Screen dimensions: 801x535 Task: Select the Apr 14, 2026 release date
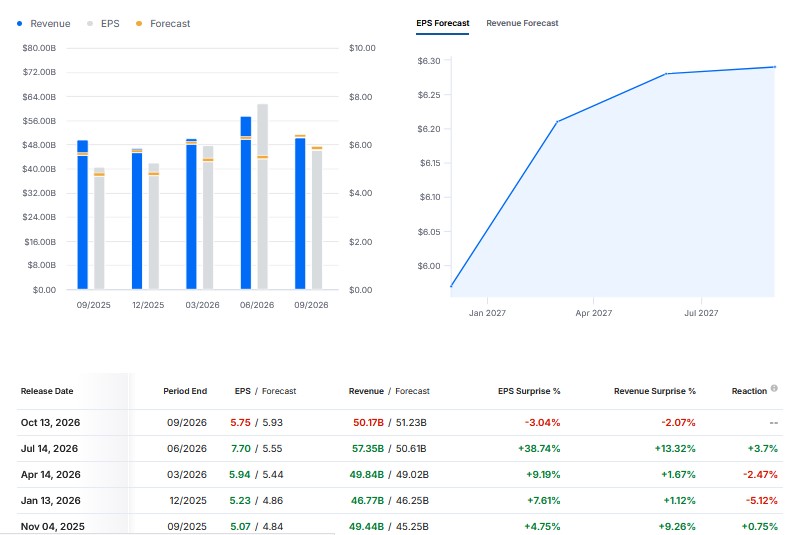pos(51,475)
